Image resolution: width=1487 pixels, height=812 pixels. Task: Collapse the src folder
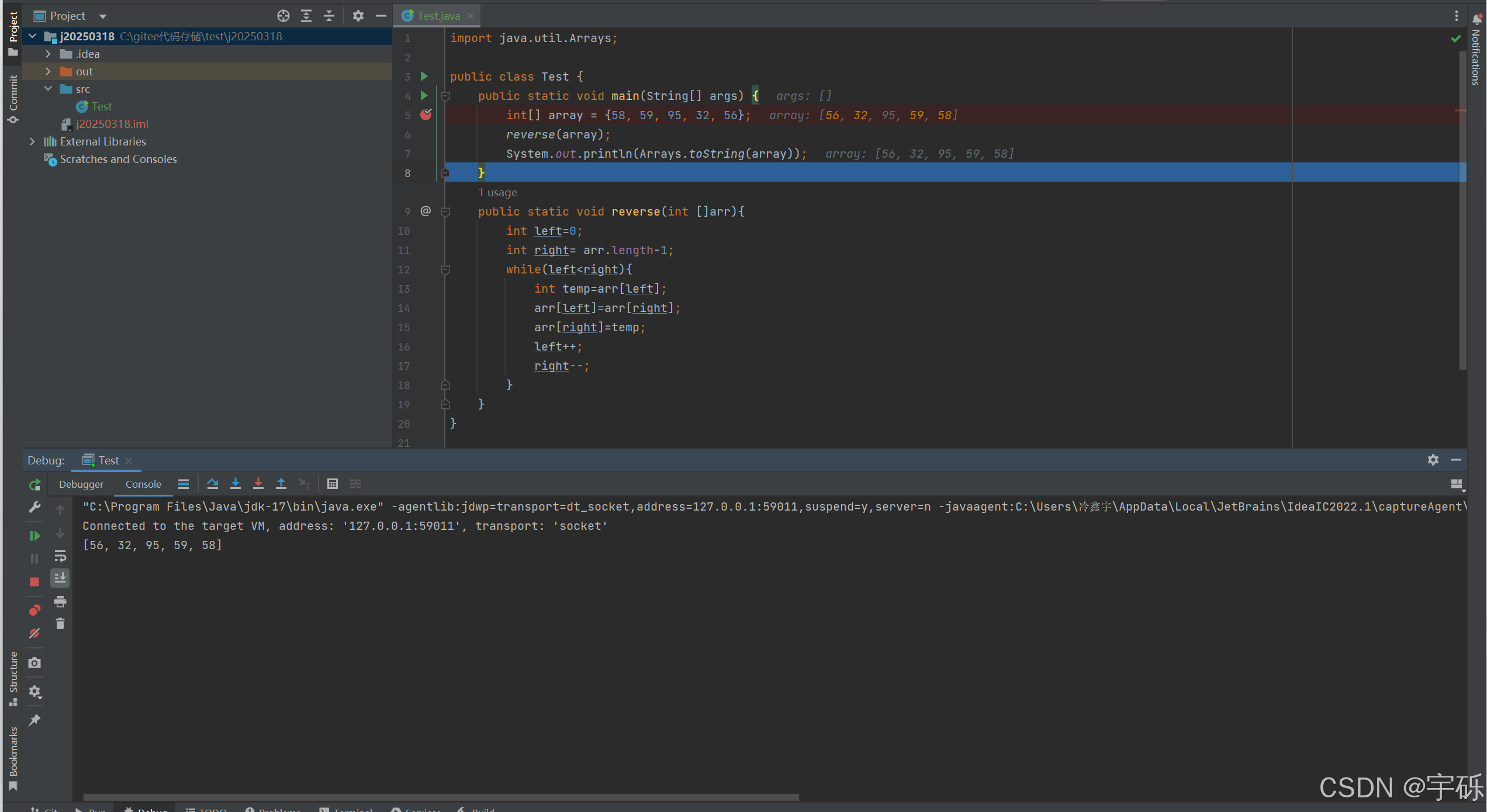point(48,89)
